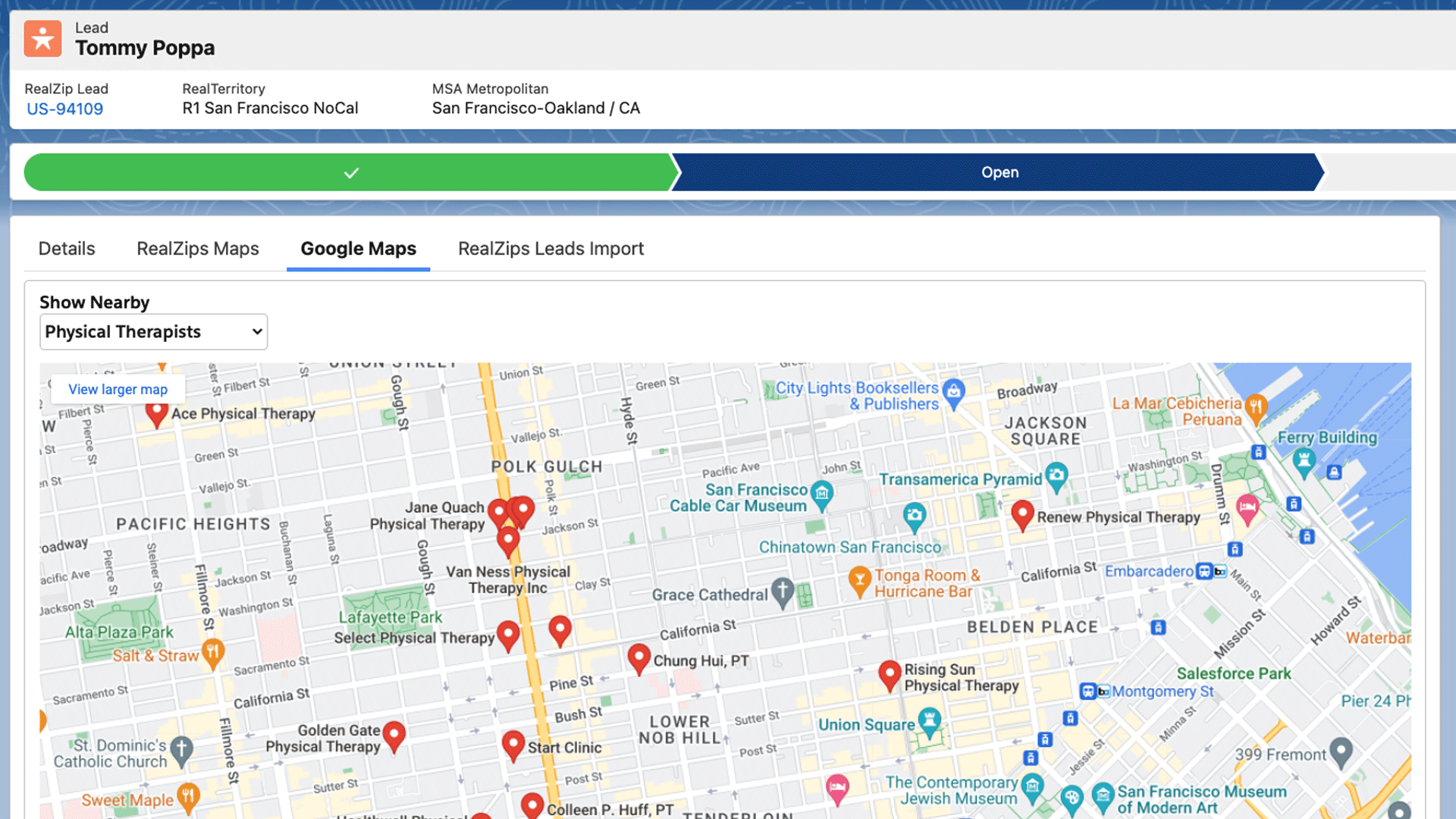Click the Tommy Poppa lead name

tap(145, 48)
